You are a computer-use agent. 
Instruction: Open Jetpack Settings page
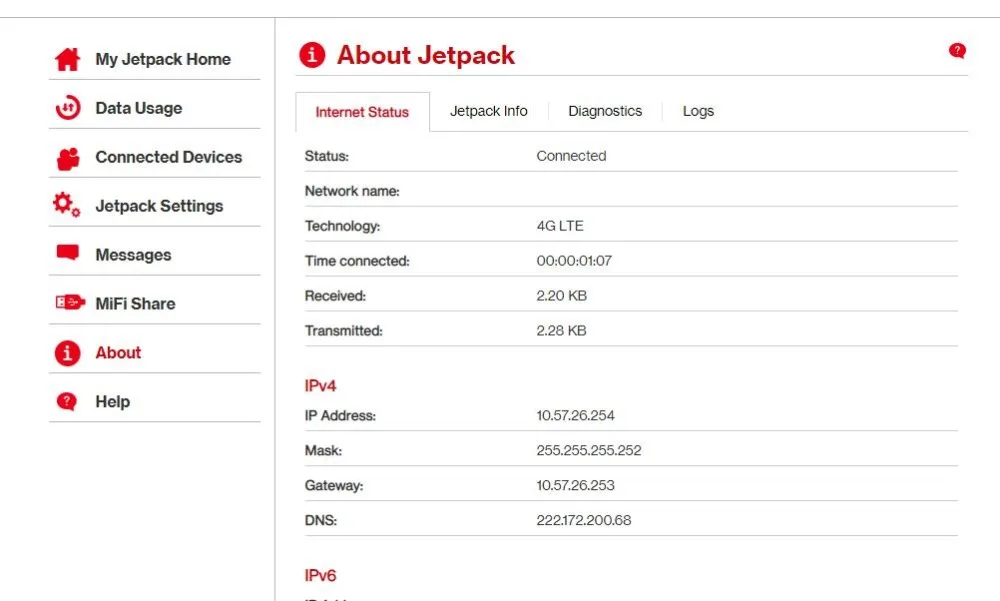(159, 206)
